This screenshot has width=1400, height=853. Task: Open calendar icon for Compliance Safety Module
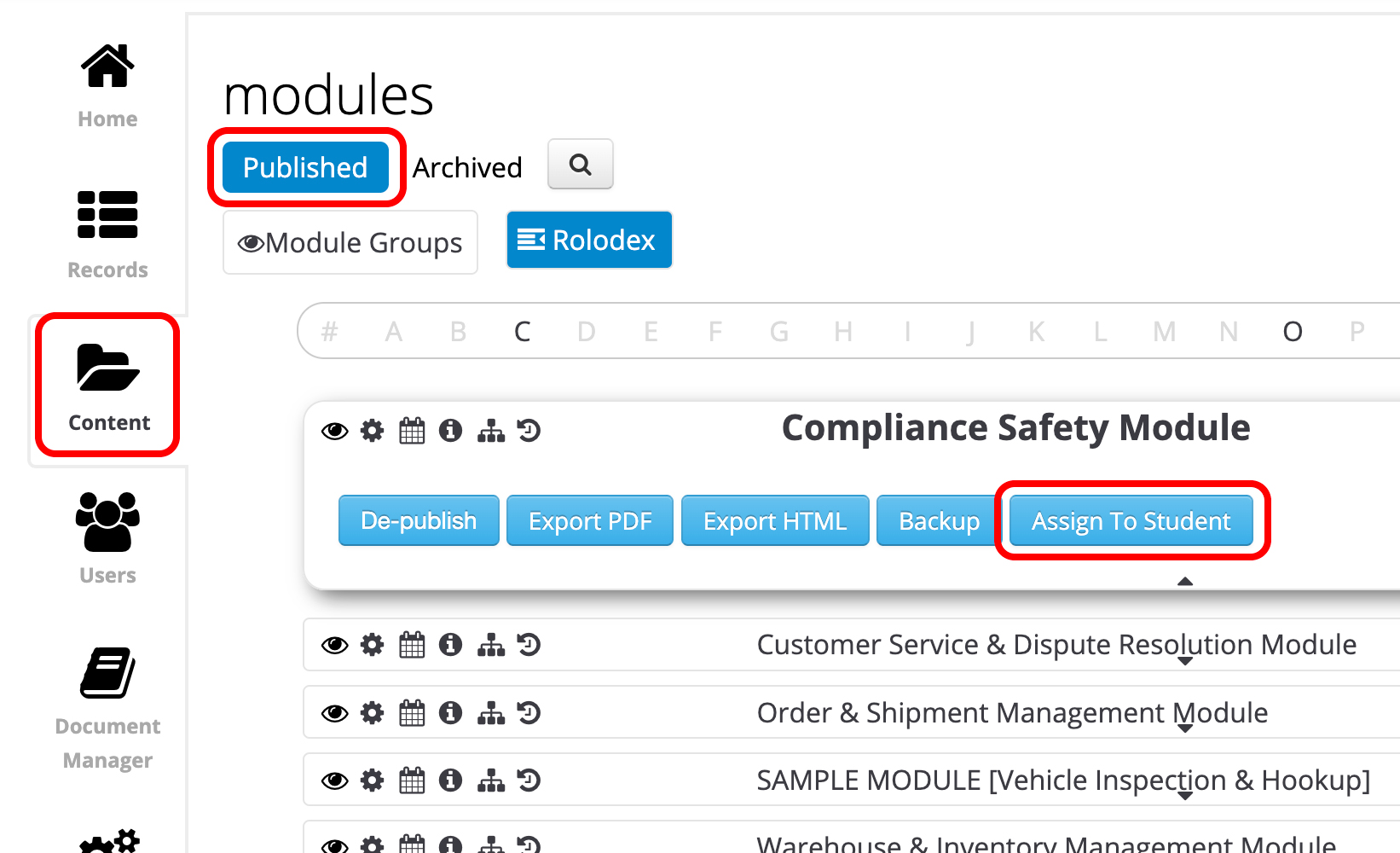(x=412, y=431)
